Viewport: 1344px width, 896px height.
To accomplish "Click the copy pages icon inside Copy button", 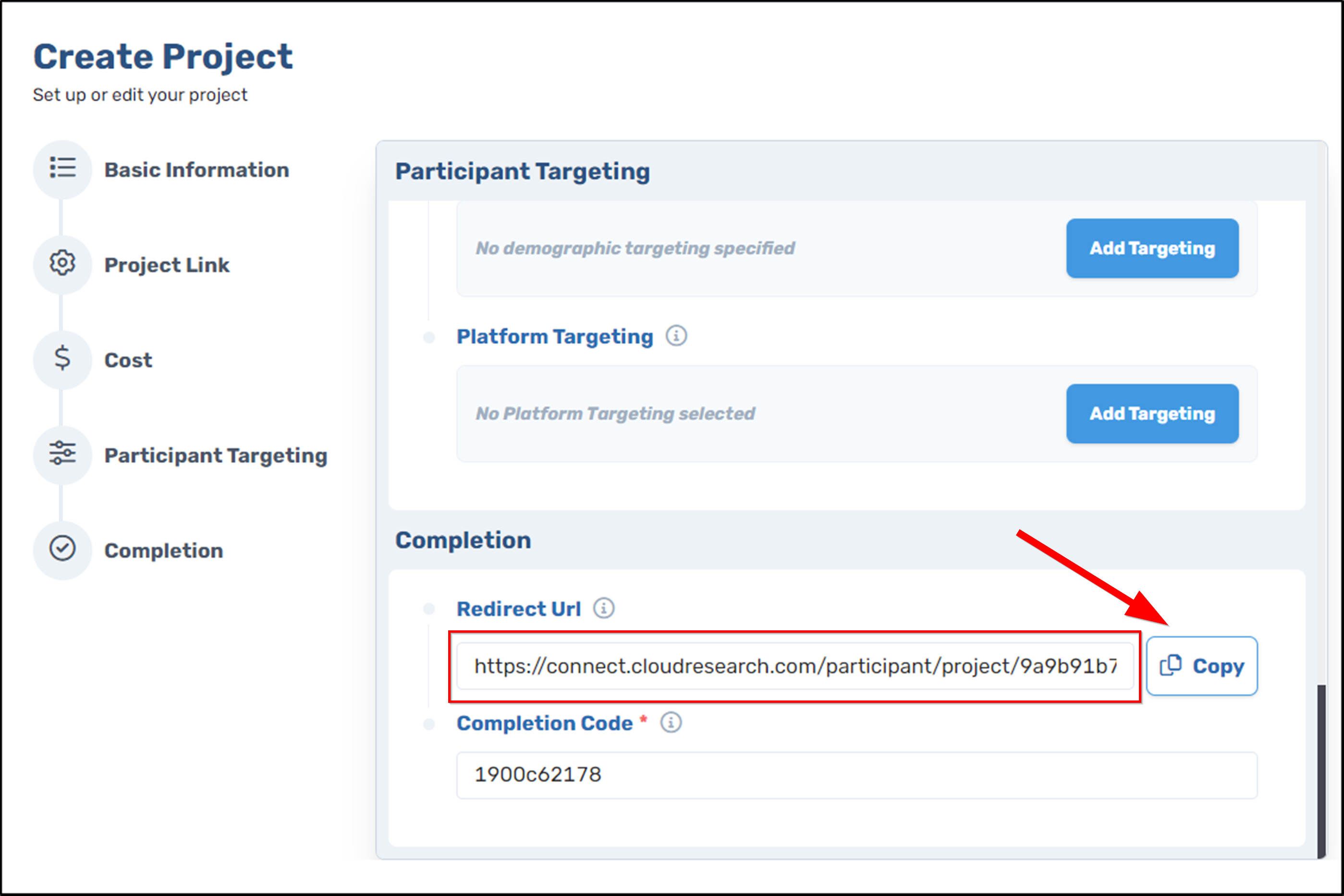I will tap(1171, 665).
